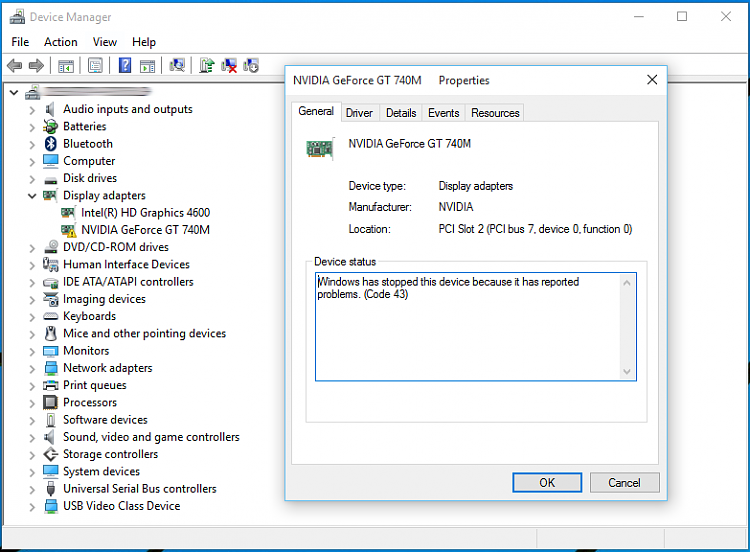Viewport: 750px width, 552px height.
Task: Click the Disable device down-arrow icon
Action: click(x=251, y=66)
